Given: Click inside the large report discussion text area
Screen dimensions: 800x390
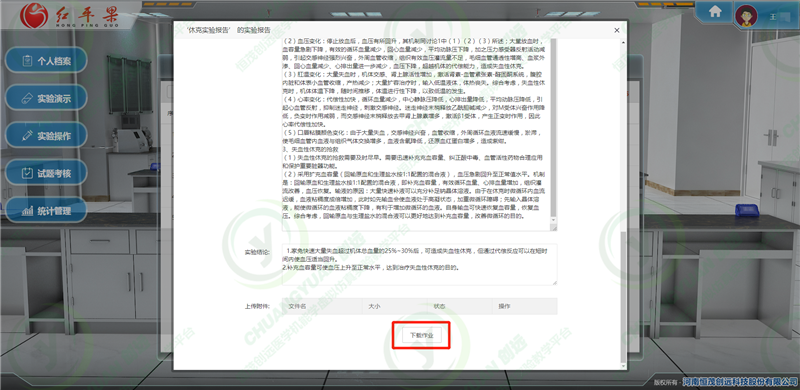Looking at the screenshot, I should 416,135.
